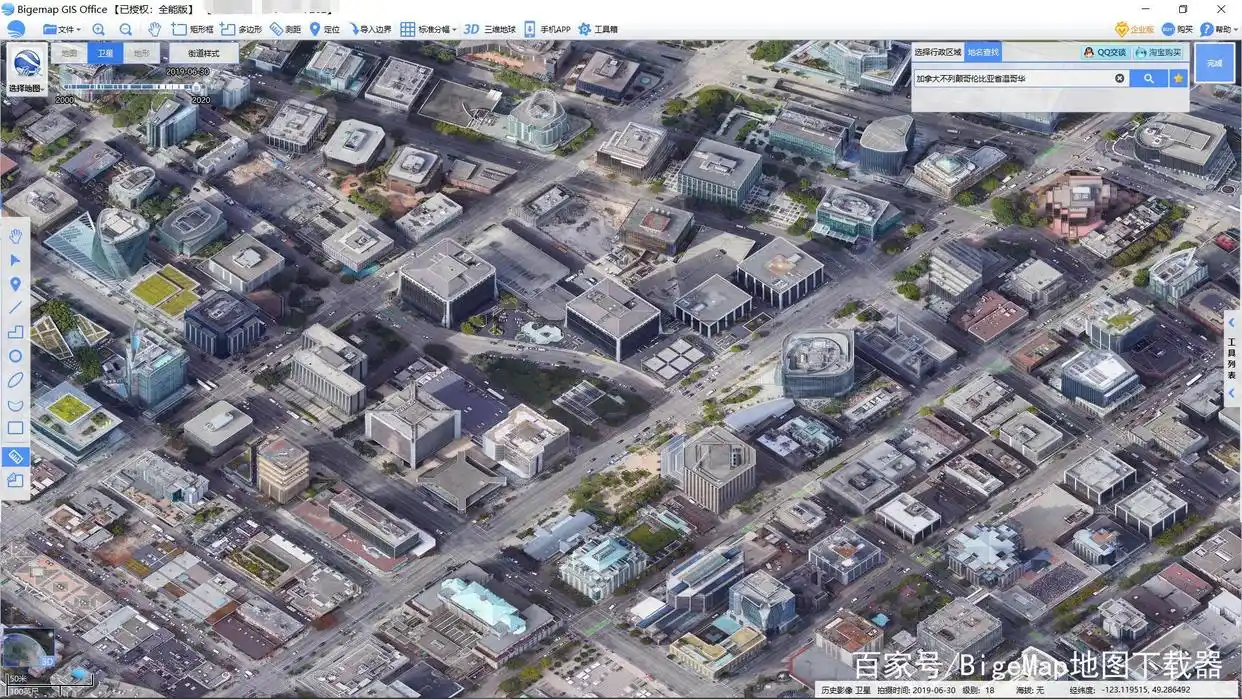The height and width of the screenshot is (699, 1242).
Task: Expand the 标准分幅 dropdown
Action: (x=428, y=30)
